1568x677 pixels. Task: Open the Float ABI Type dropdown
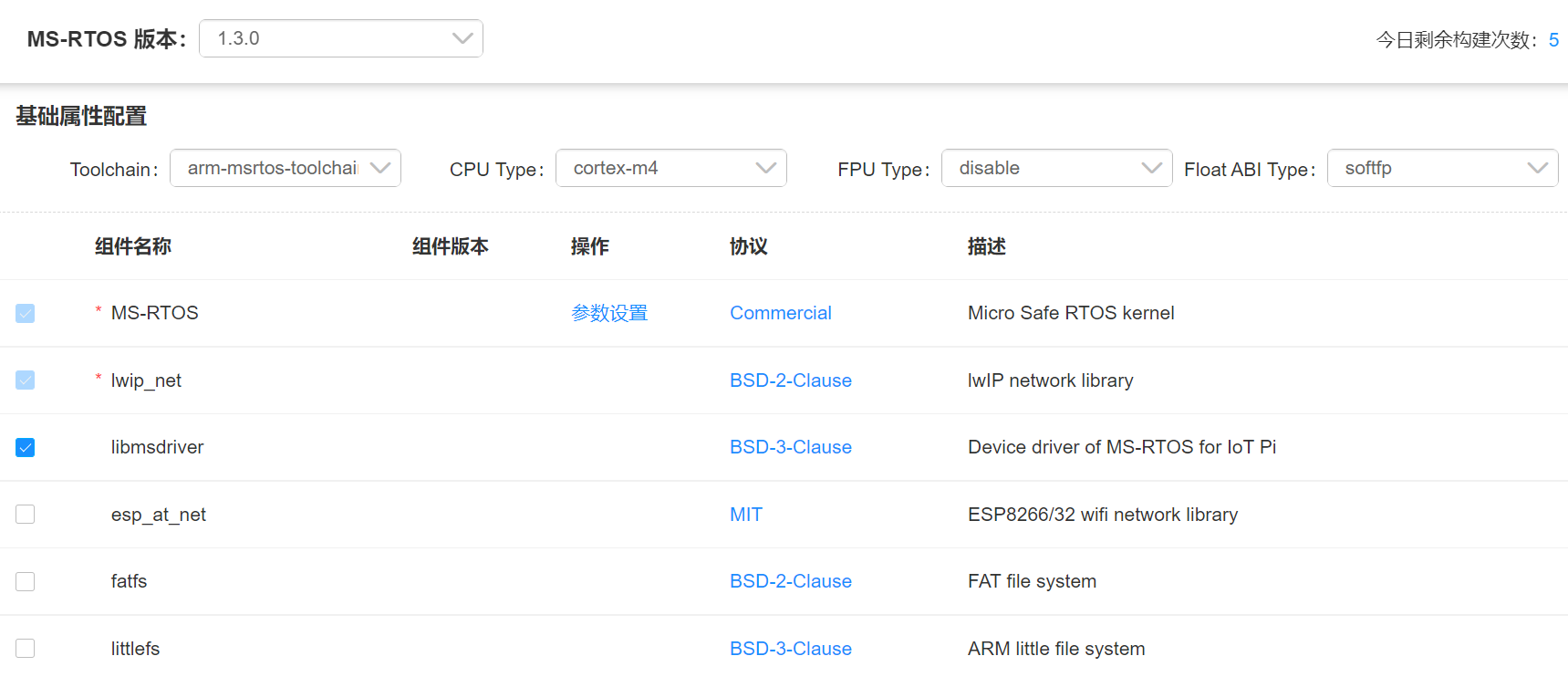click(1441, 168)
